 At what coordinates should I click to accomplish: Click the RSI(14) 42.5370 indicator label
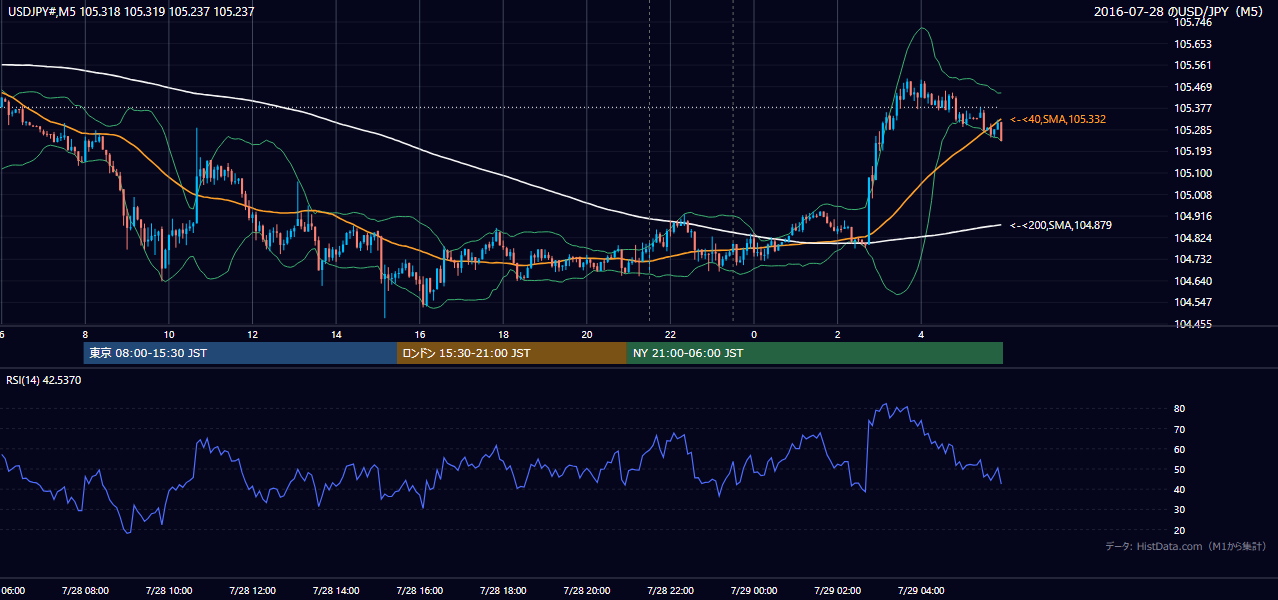pos(44,380)
